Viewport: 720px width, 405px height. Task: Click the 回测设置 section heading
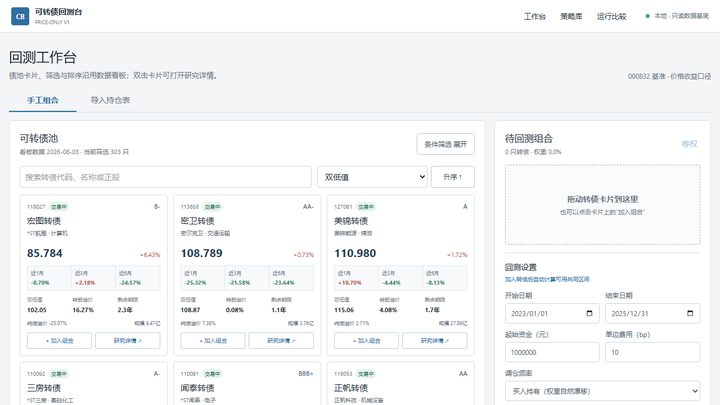(x=521, y=267)
